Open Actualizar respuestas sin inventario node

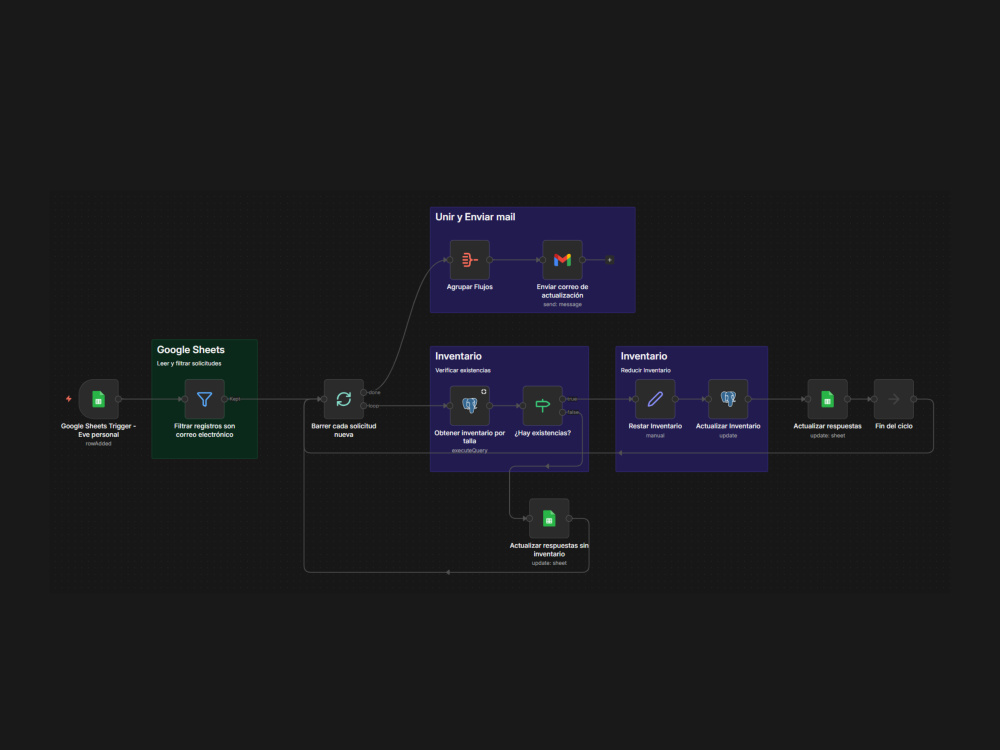click(x=548, y=518)
